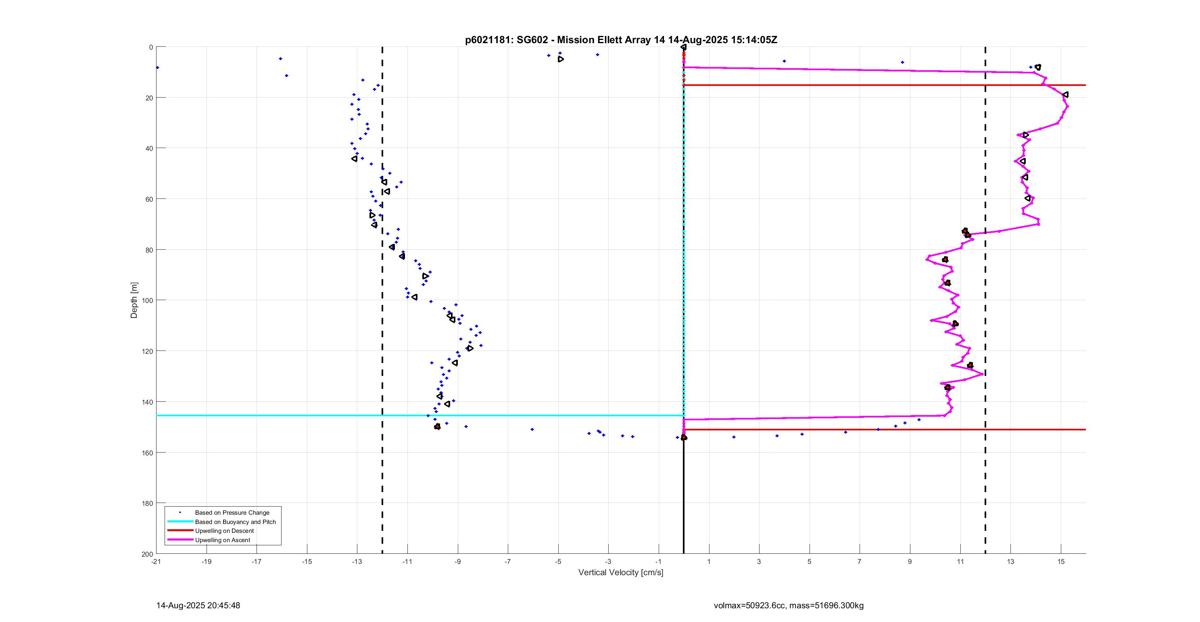This screenshot has height=622, width=1200.
Task: Click the y-axis tick label '20'
Action: [148, 98]
